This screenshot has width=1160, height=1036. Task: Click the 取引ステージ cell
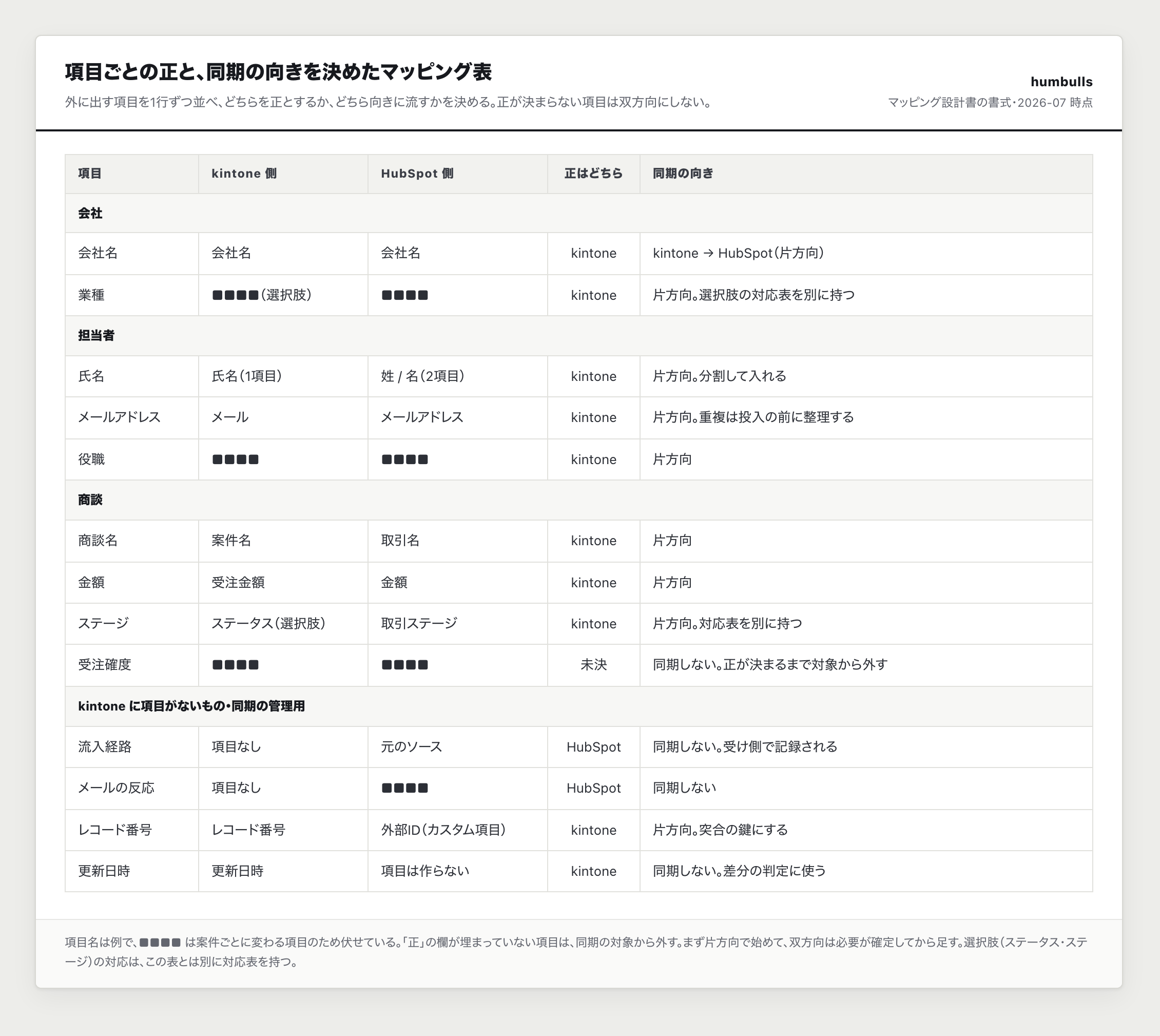[458, 624]
